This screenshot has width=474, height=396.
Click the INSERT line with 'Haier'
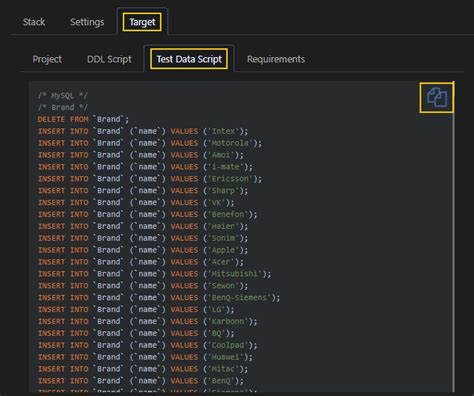(x=143, y=226)
